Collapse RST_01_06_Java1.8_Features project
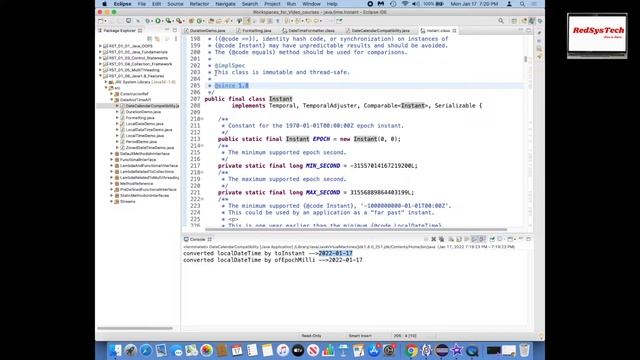The width and height of the screenshot is (640, 360). tap(100, 76)
